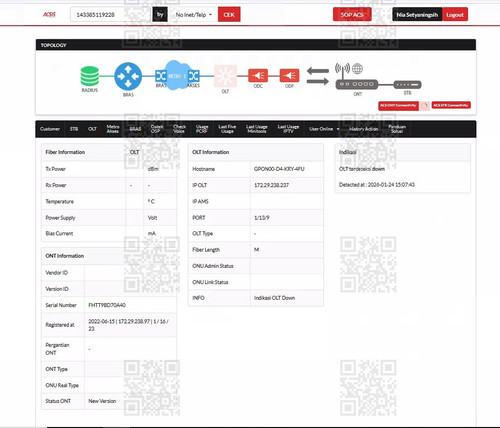
Task: Click the dark 'by' label box
Action: coord(160,15)
